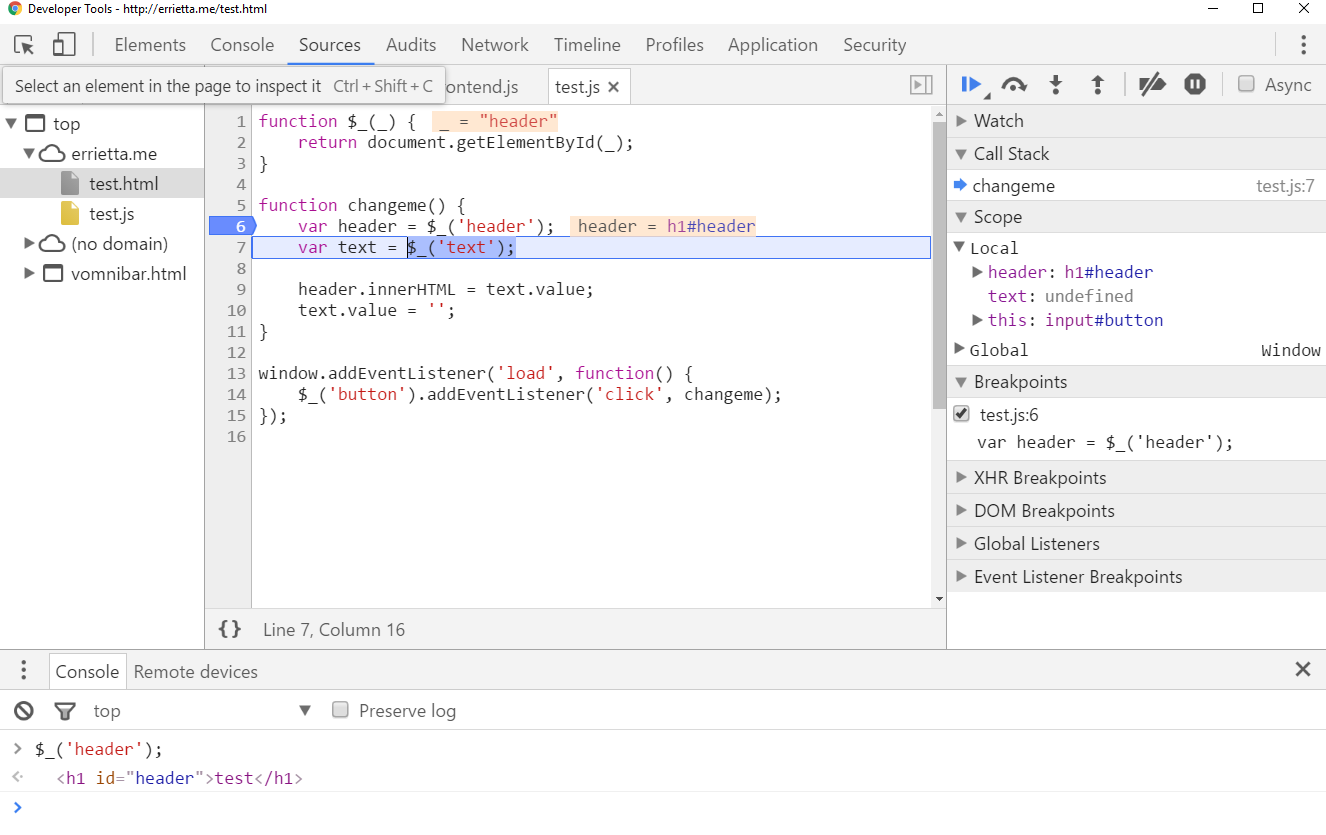Select the Remote devices drawer tab
The width and height of the screenshot is (1326, 835).
(196, 672)
